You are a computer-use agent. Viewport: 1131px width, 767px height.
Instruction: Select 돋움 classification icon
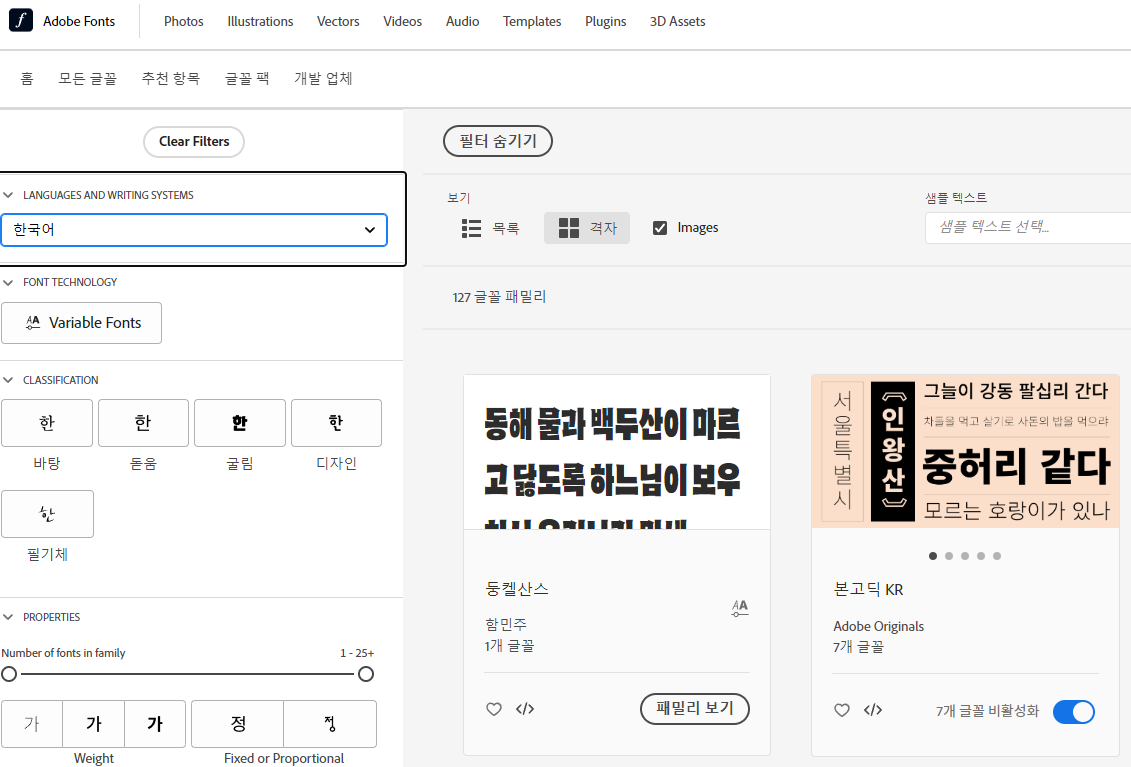click(143, 423)
